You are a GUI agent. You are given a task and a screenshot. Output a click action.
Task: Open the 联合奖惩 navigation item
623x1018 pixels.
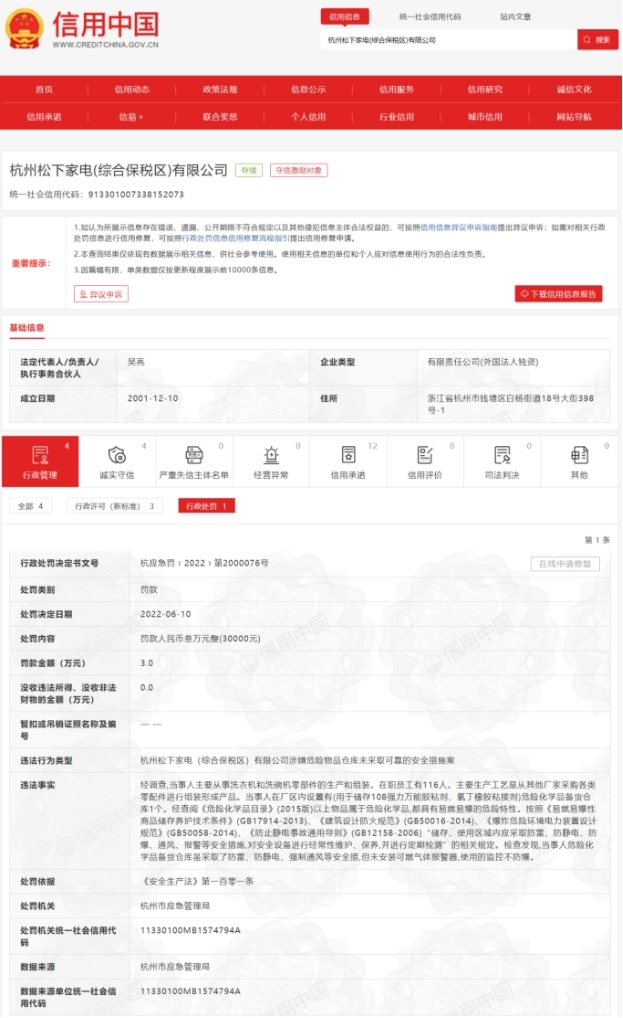point(220,117)
